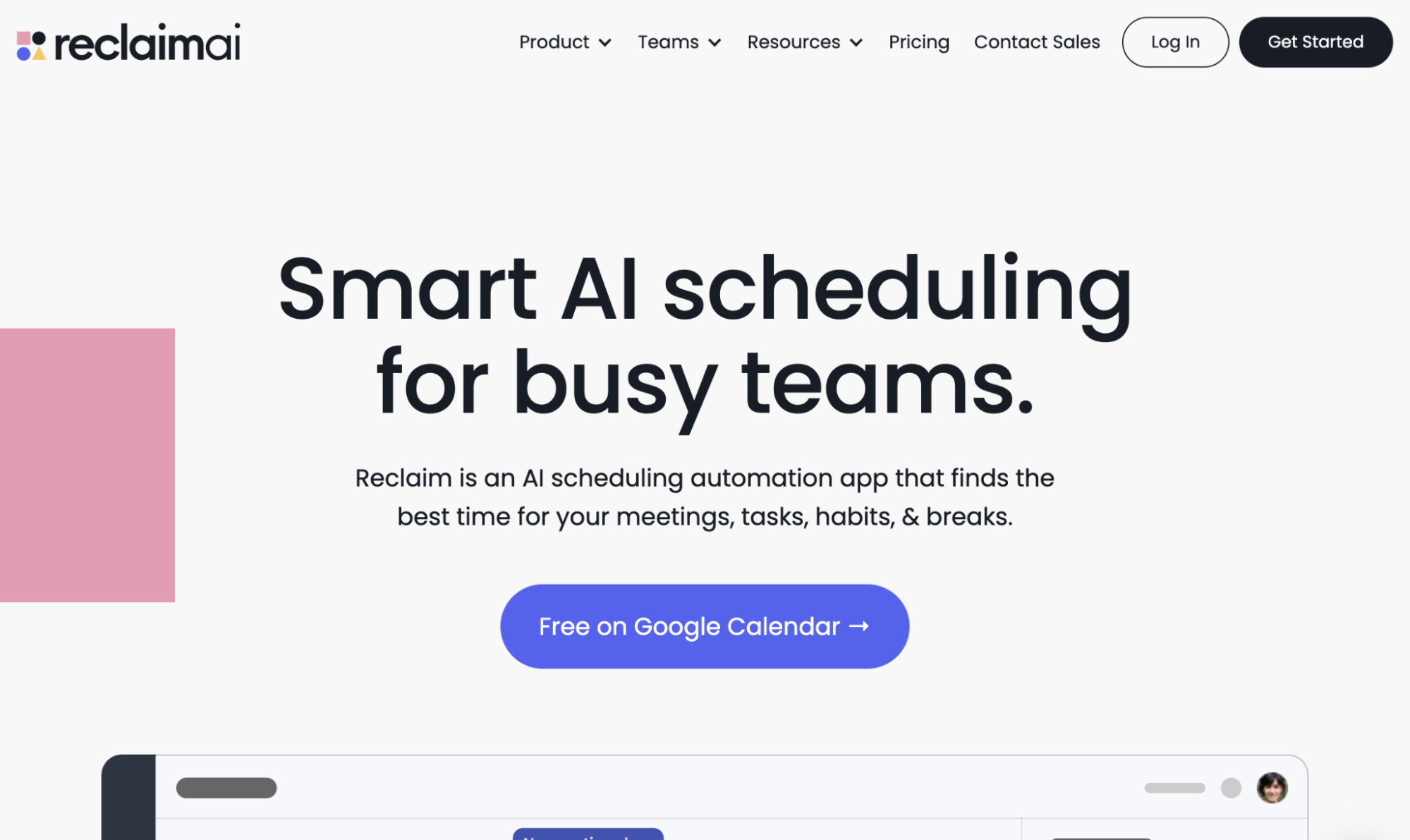Image resolution: width=1410 pixels, height=840 pixels.
Task: Expand the Resources dropdown menu
Action: click(805, 42)
